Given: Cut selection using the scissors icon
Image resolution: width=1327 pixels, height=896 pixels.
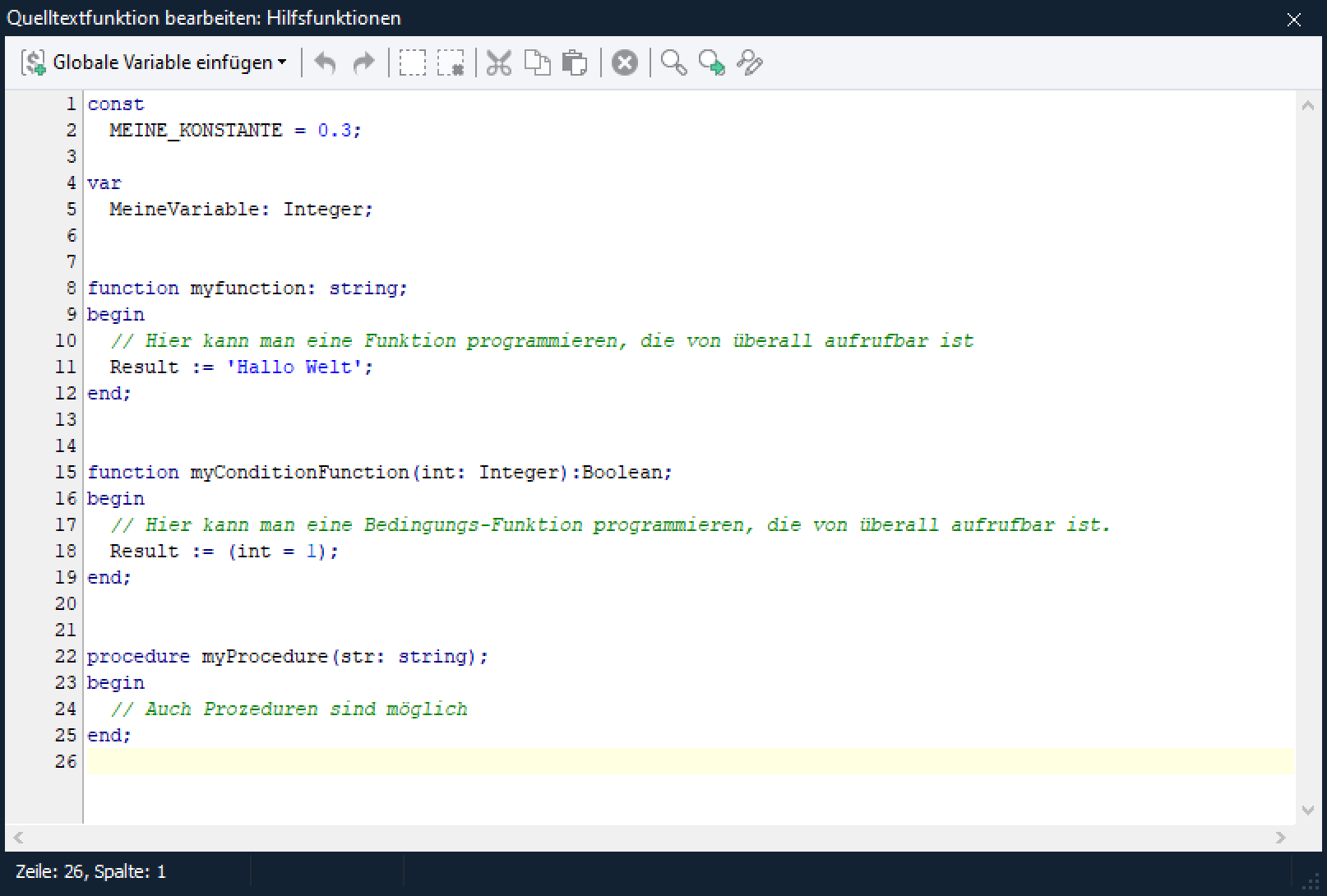Looking at the screenshot, I should tap(499, 62).
